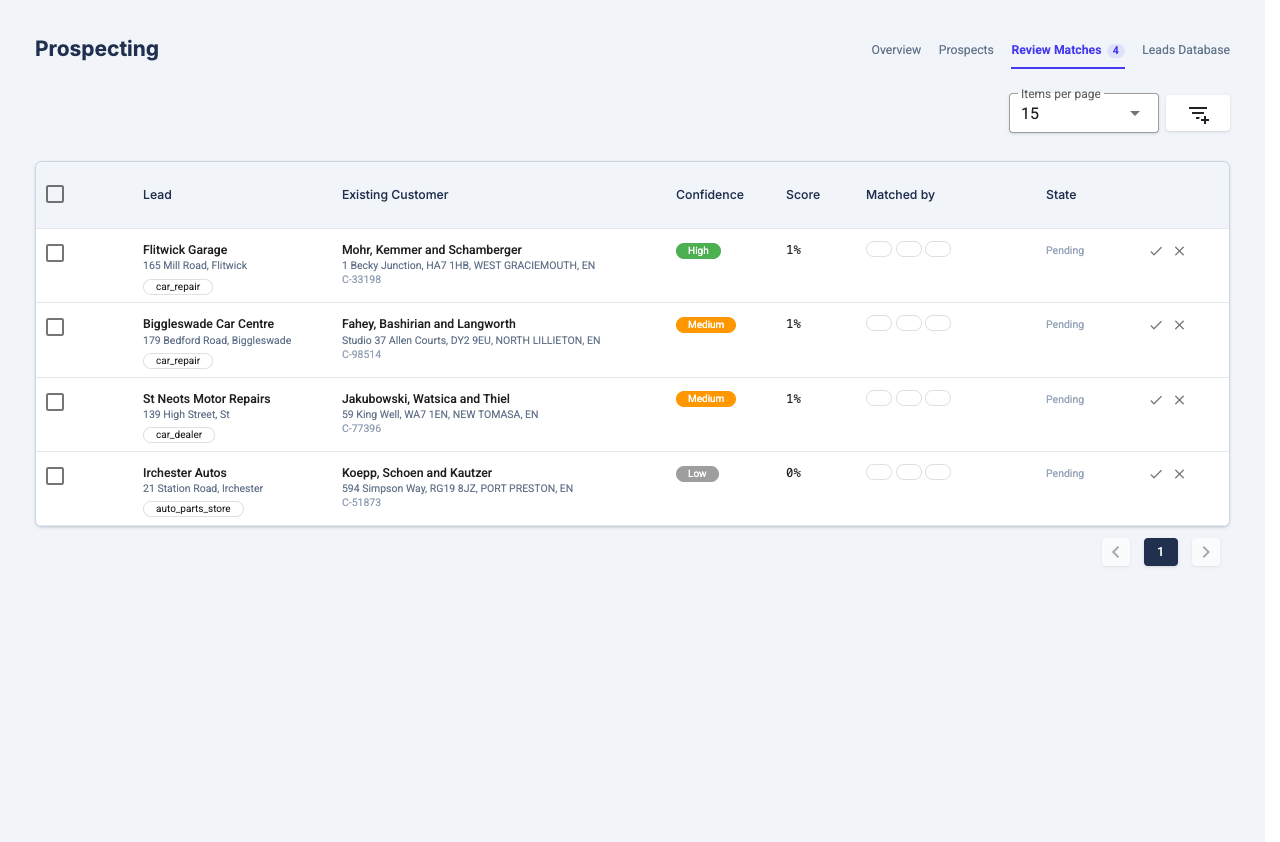Select the Review Matches tab
Viewport: 1280px width, 842px height.
coord(1068,50)
